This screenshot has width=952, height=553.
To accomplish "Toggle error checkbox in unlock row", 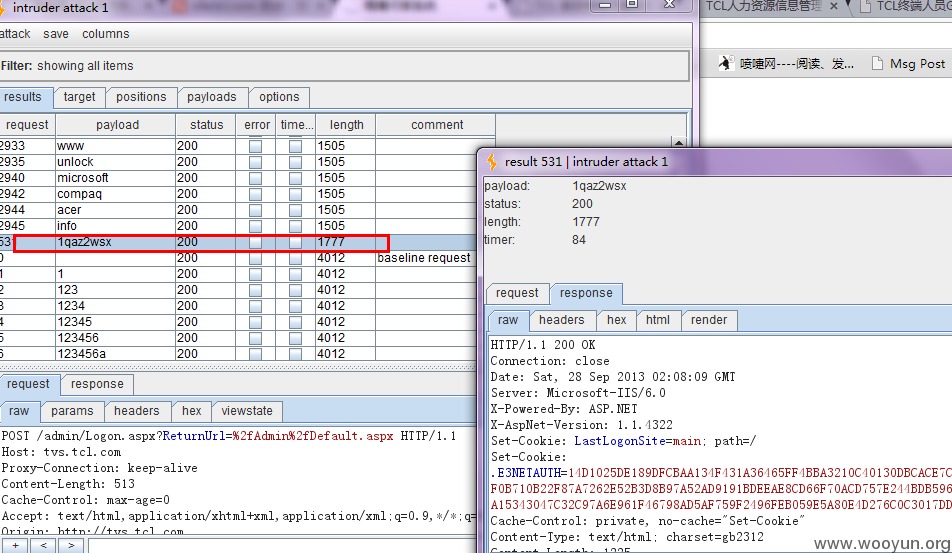I will tap(256, 162).
